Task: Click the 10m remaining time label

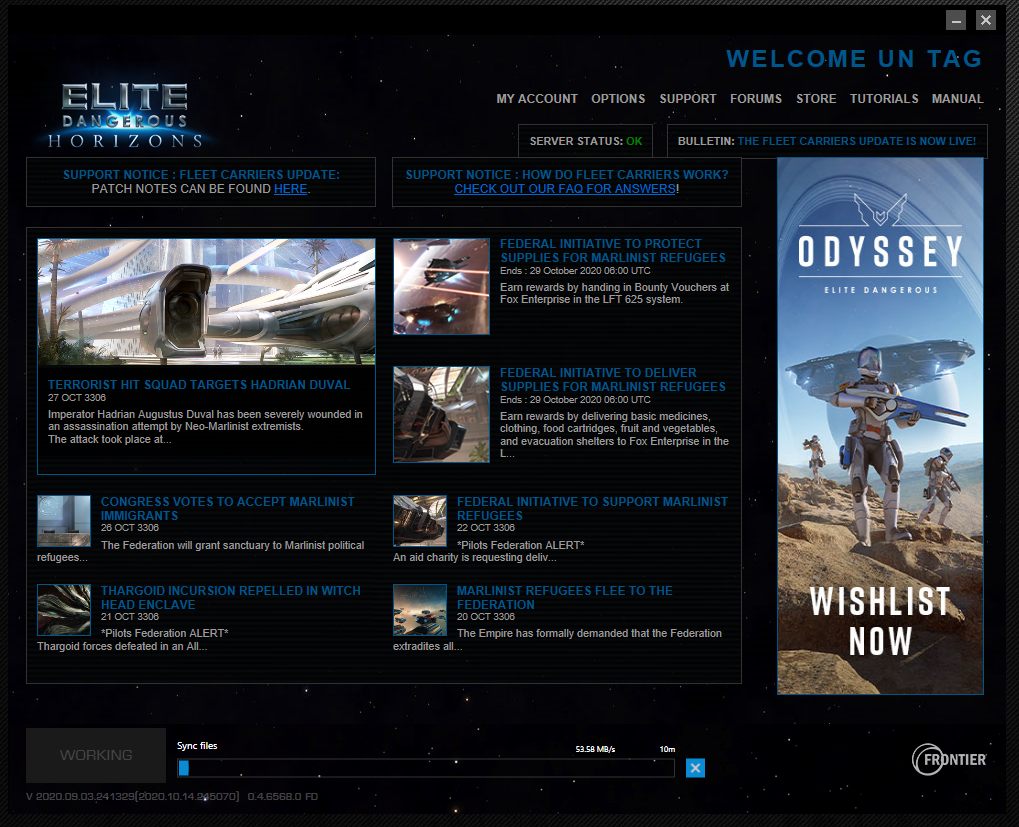Action: click(667, 749)
